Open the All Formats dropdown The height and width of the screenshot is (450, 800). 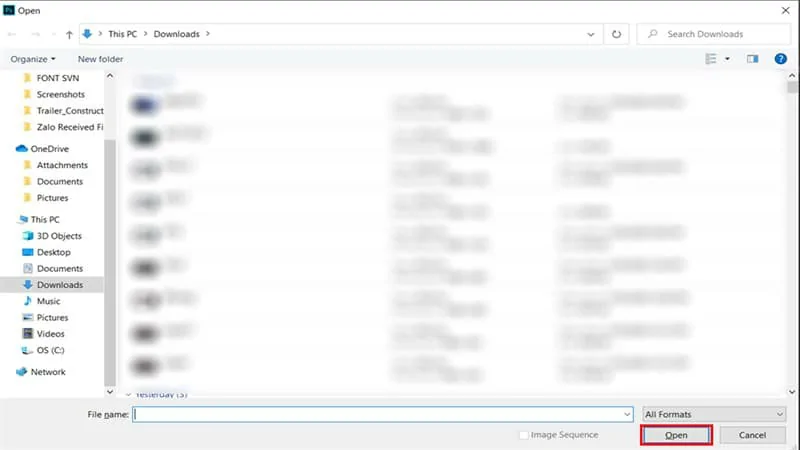(x=713, y=414)
